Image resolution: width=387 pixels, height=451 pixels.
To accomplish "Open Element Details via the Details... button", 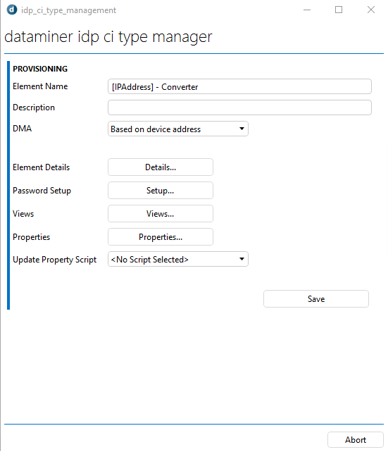I will coord(160,167).
